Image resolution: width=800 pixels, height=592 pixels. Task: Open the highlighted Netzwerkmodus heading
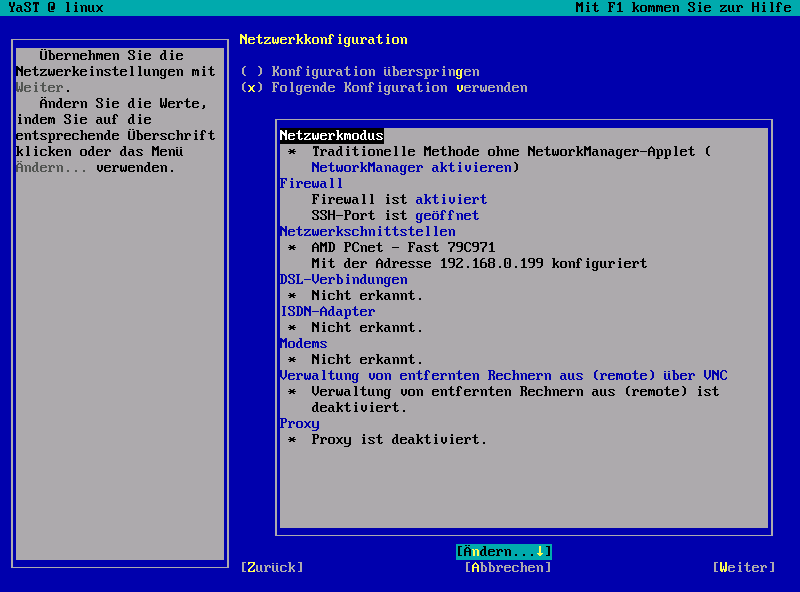pos(332,135)
